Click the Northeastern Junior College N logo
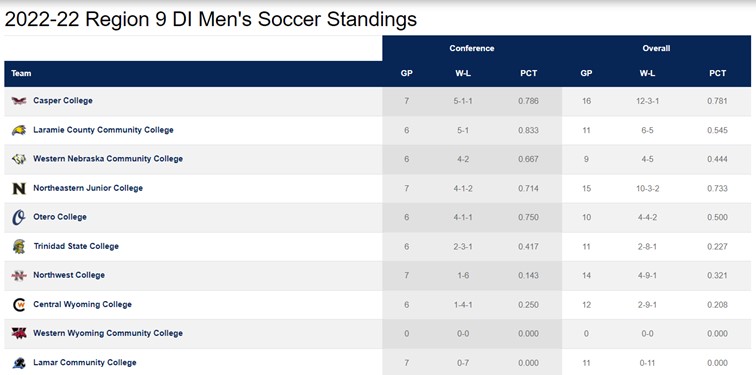The width and height of the screenshot is (756, 375). pyautogui.click(x=19, y=188)
